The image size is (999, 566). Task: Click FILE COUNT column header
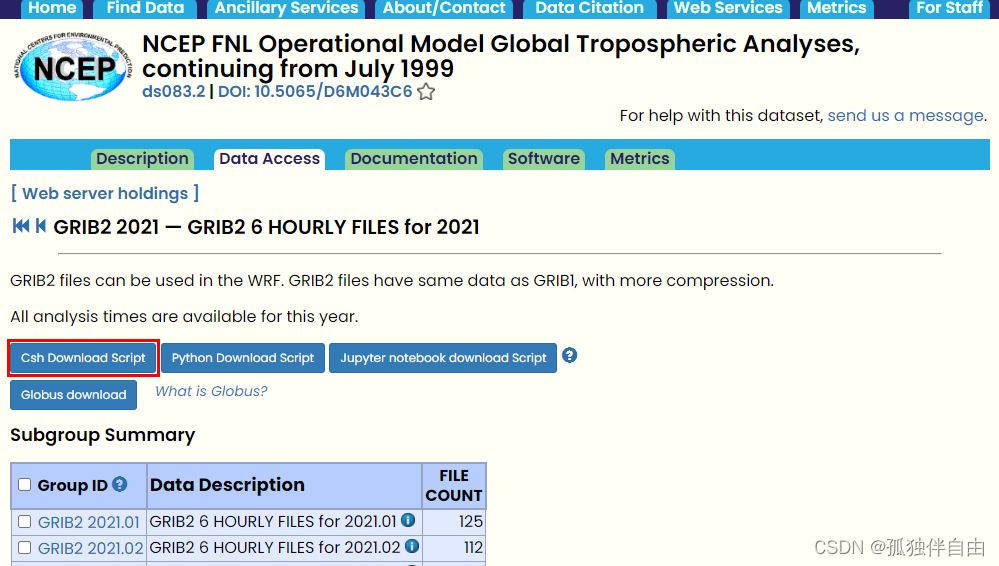pyautogui.click(x=454, y=485)
